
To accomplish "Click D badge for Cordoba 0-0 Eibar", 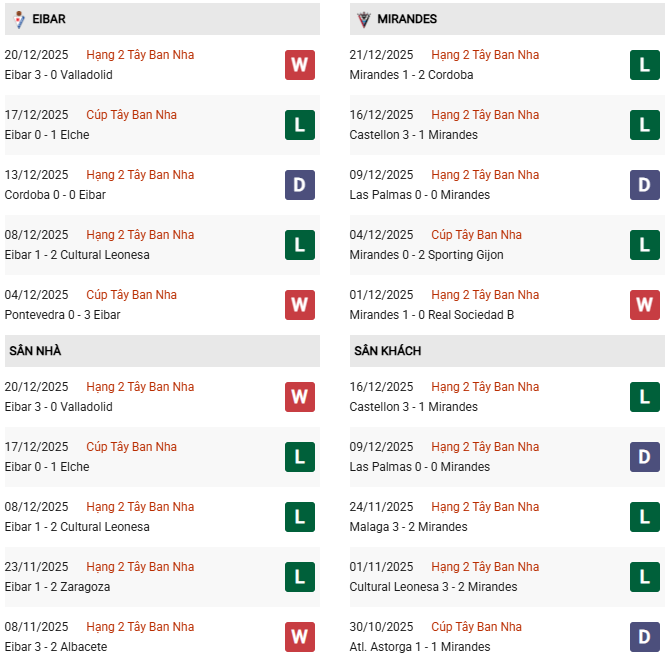I will [299, 185].
